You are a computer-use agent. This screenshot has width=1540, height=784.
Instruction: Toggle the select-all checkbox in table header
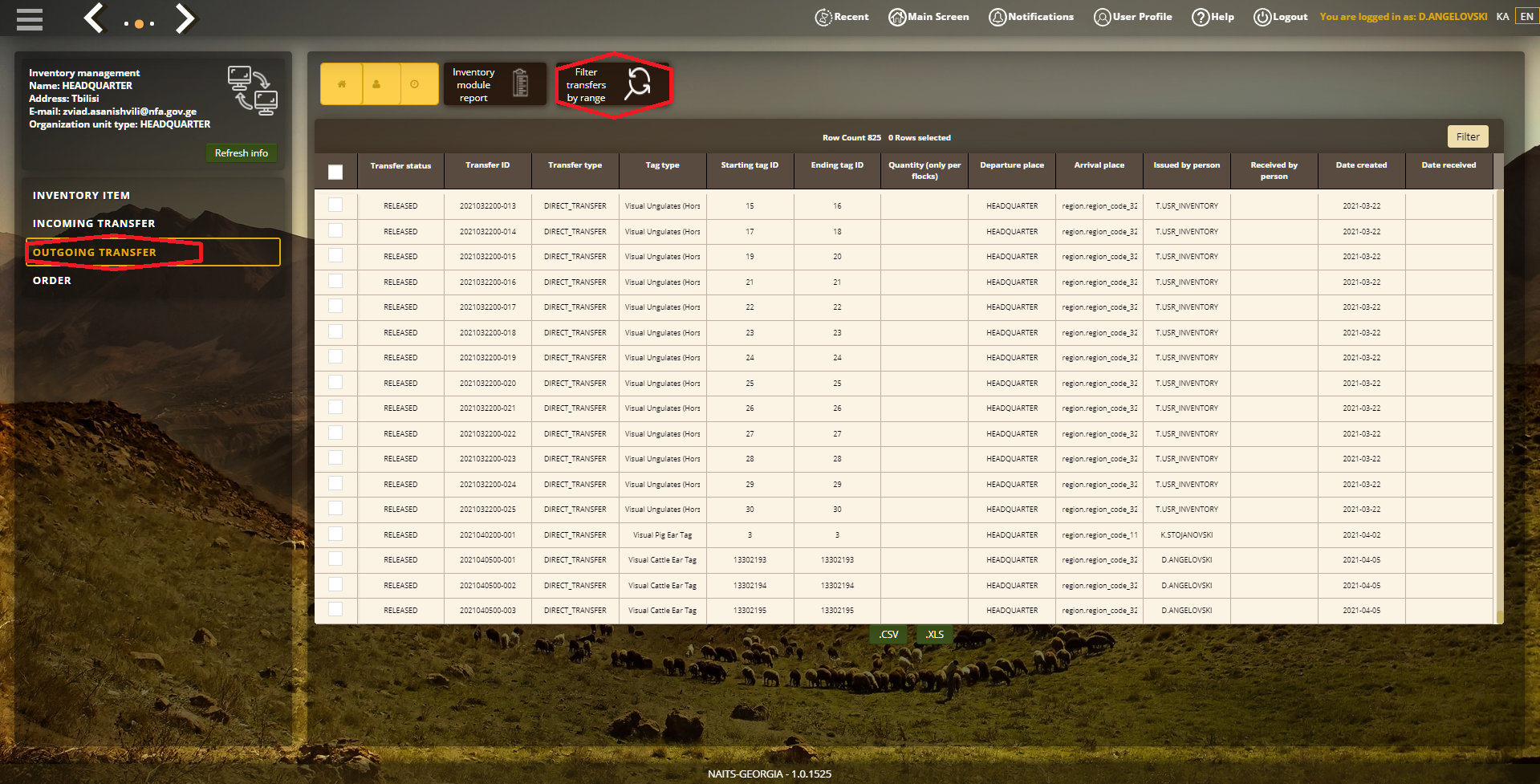(335, 172)
